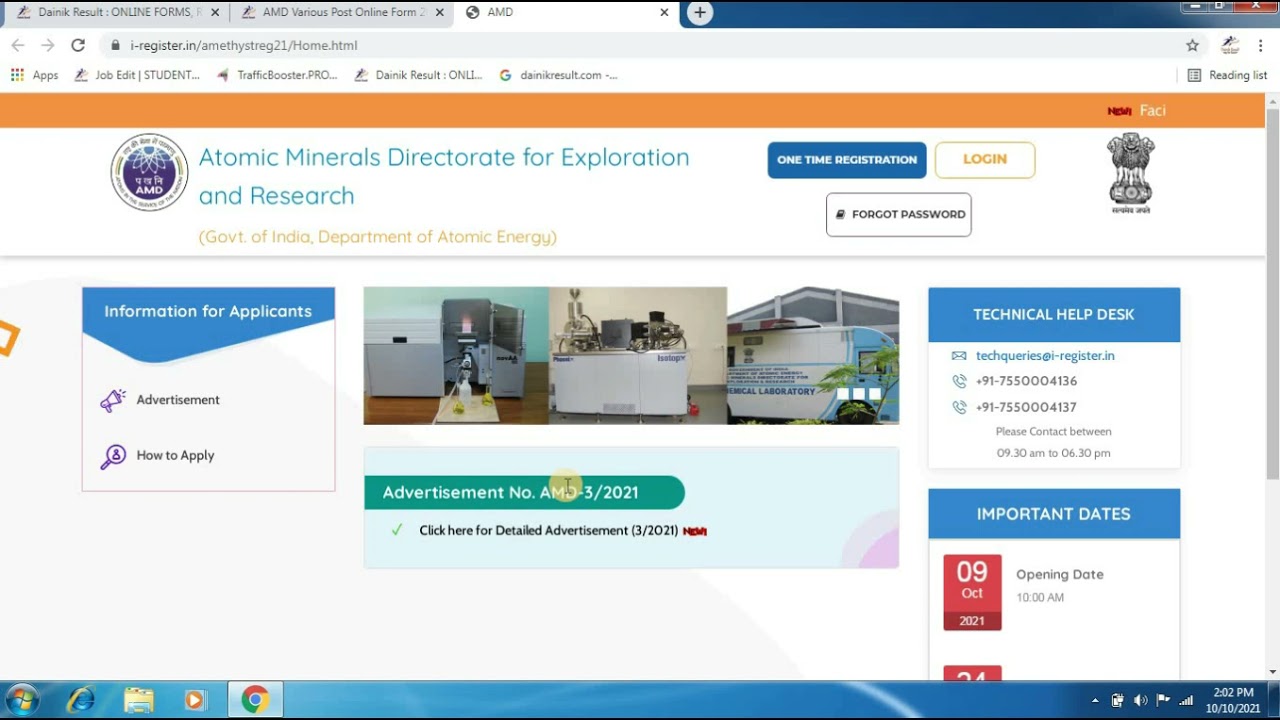Click the Atomic Minerals Directorate title
The height and width of the screenshot is (720, 1280).
444,176
